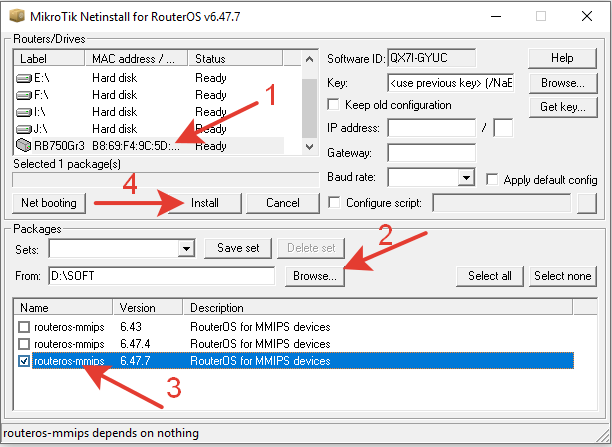Sort packages by Version column header
This screenshot has width=612, height=447.
click(x=148, y=308)
